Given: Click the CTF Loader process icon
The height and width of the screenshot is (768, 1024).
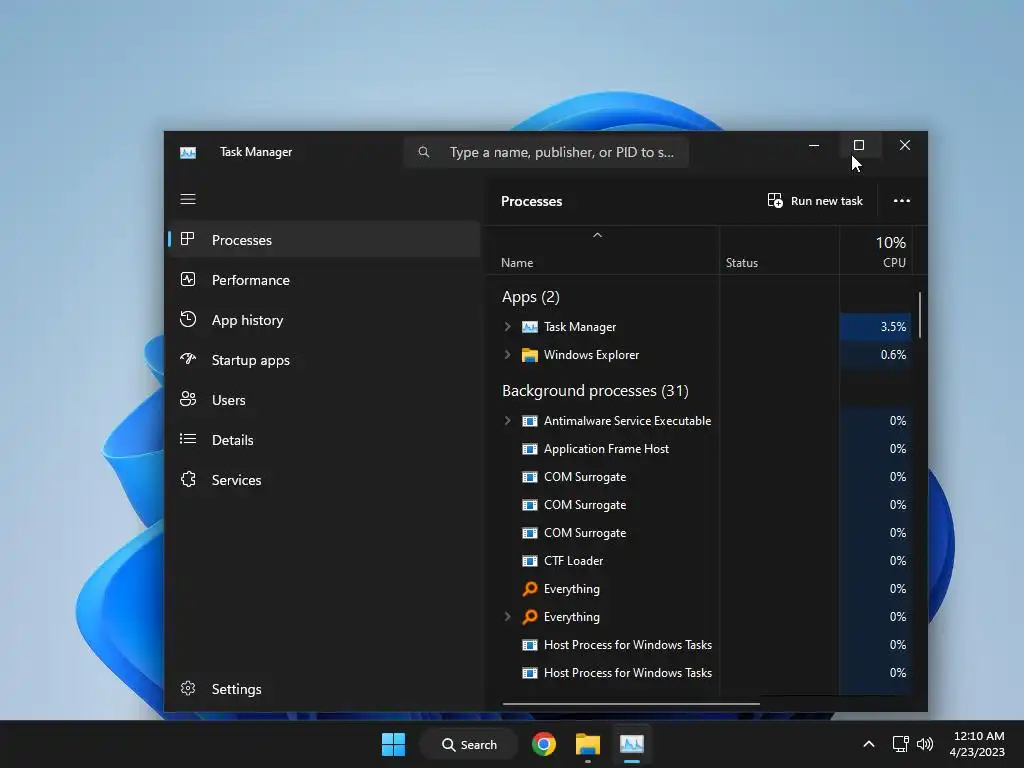Looking at the screenshot, I should tap(530, 561).
